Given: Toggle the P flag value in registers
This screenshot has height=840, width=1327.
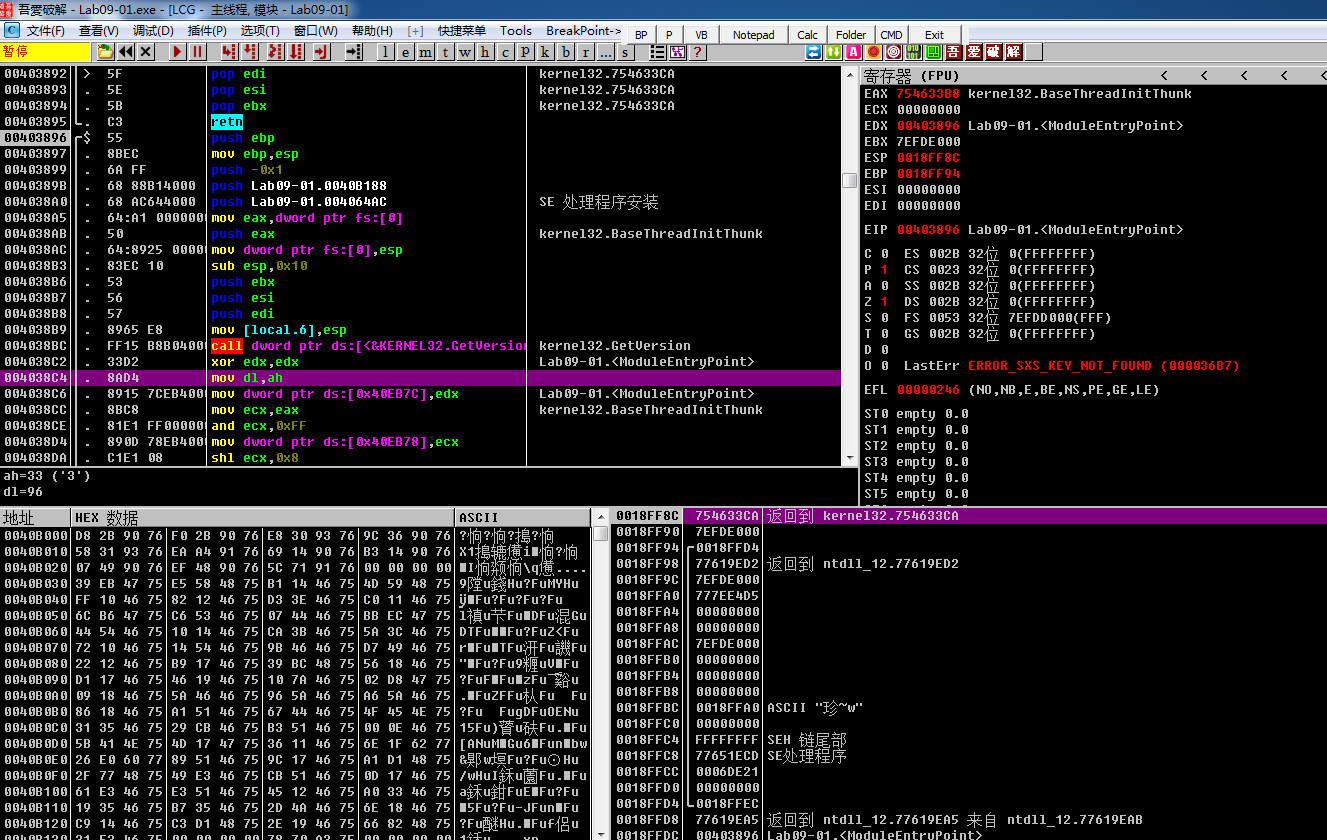Looking at the screenshot, I should click(x=884, y=270).
